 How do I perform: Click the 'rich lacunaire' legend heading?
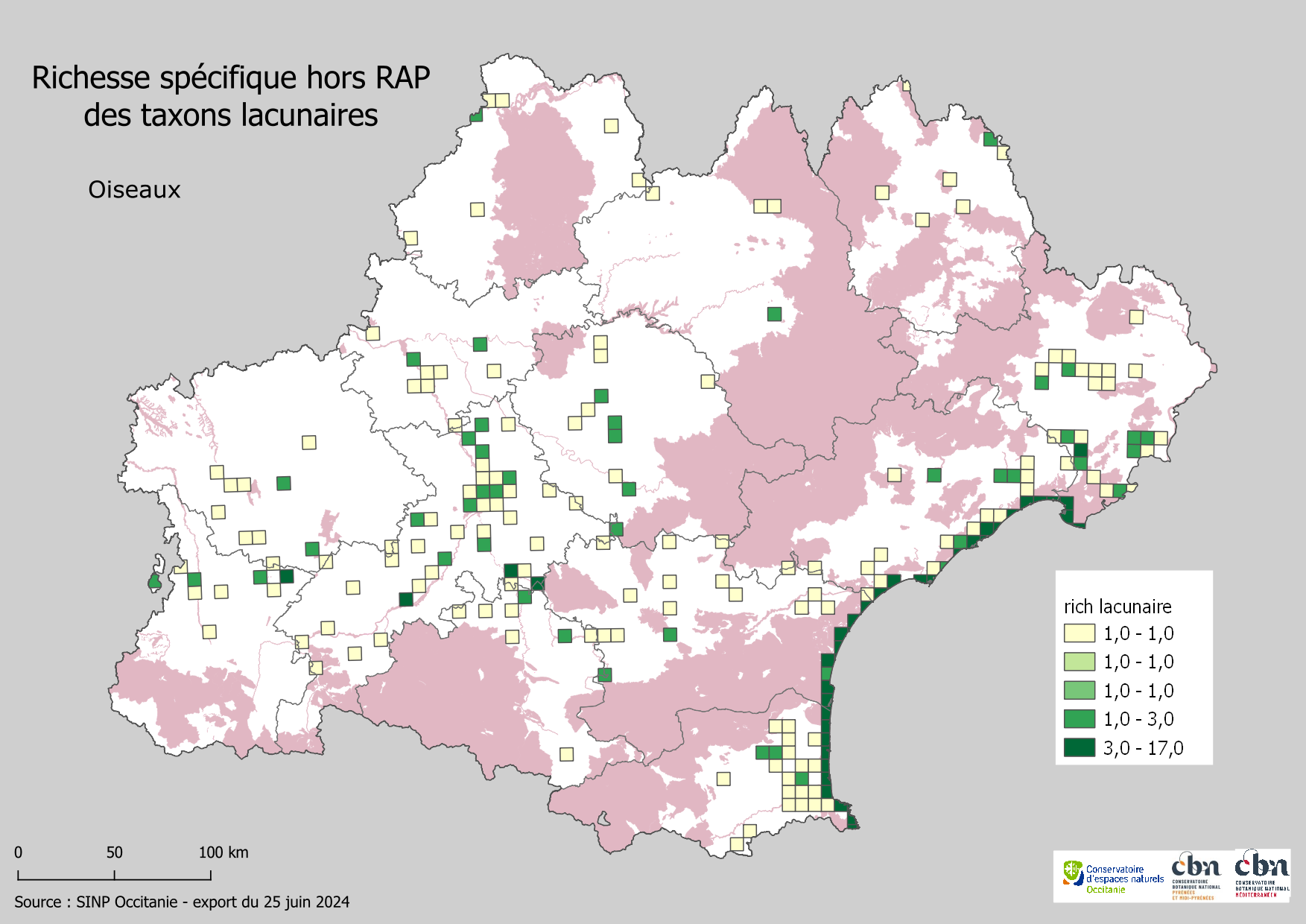1118,607
